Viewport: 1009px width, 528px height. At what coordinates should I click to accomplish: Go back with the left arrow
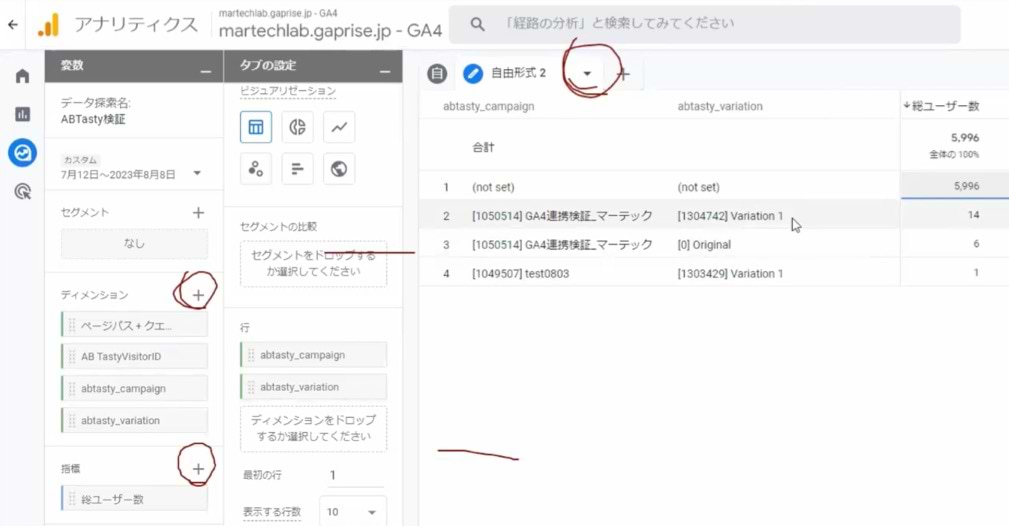[13, 25]
